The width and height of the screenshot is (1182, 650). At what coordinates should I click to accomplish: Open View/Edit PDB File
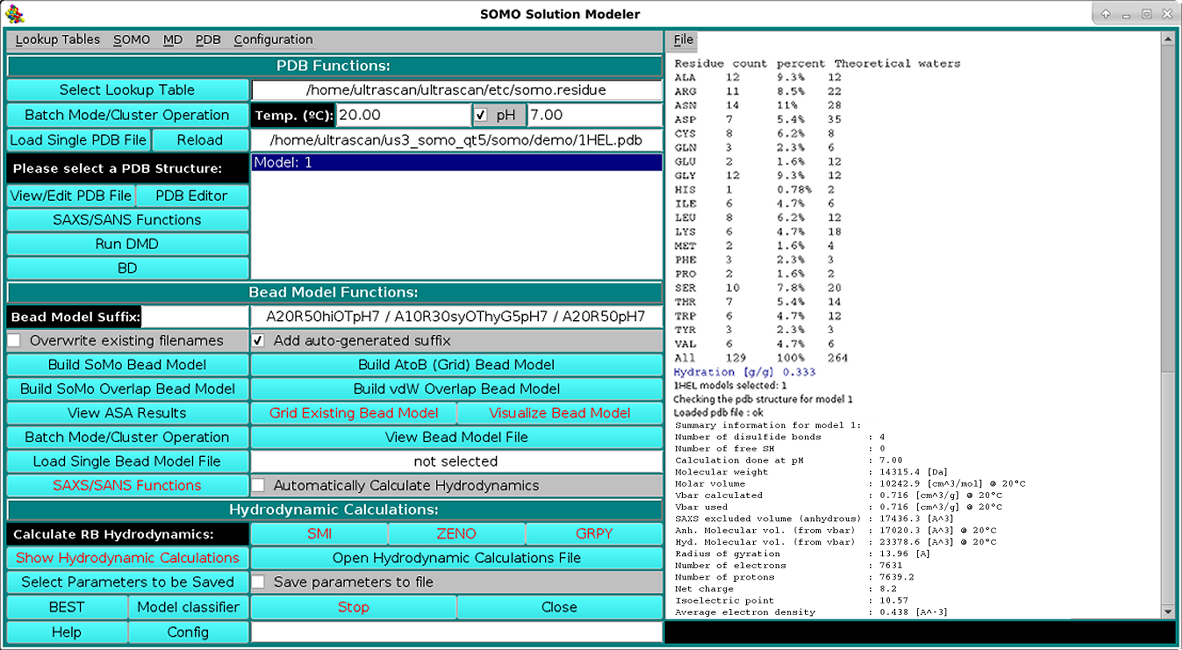click(71, 196)
